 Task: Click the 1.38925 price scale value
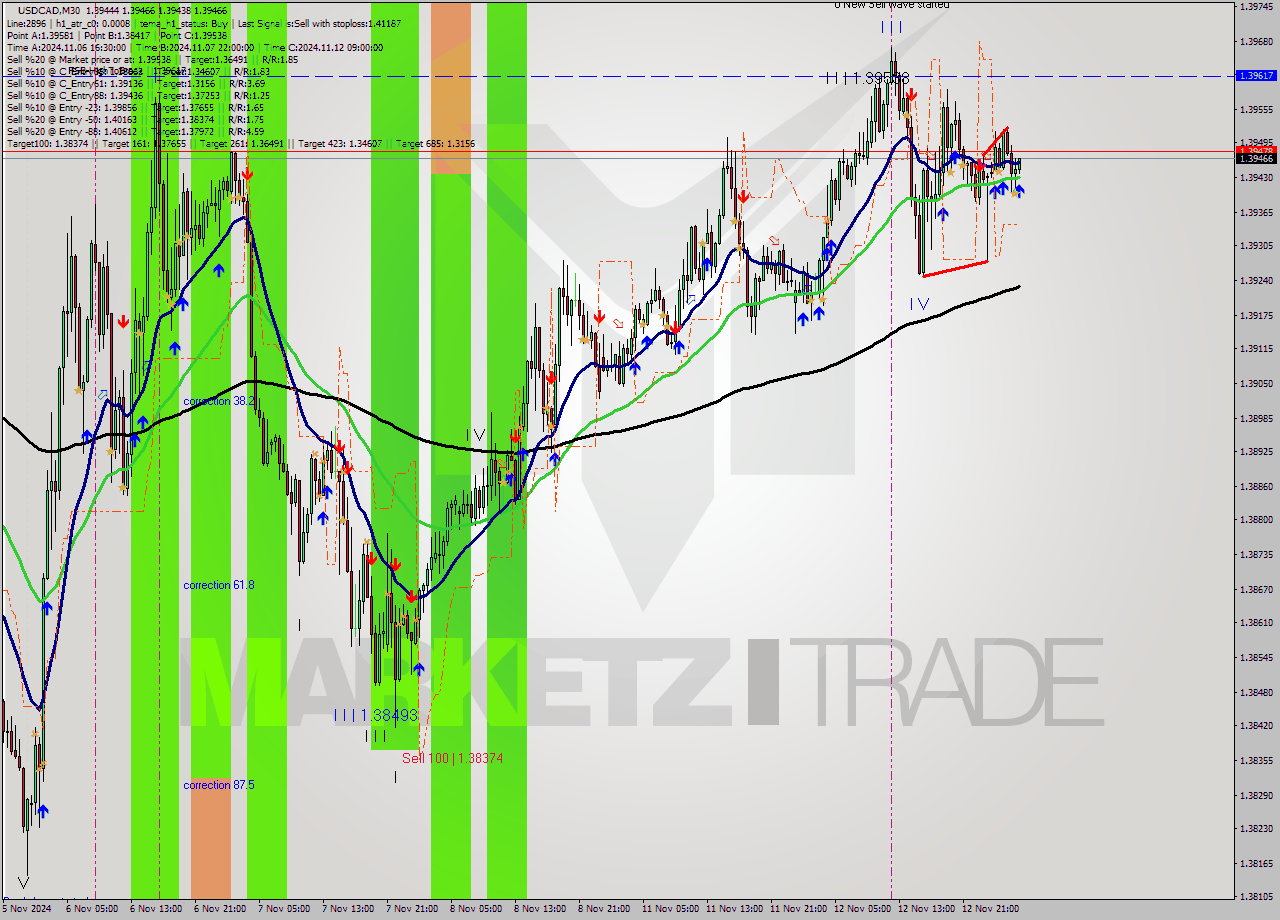pos(1257,451)
